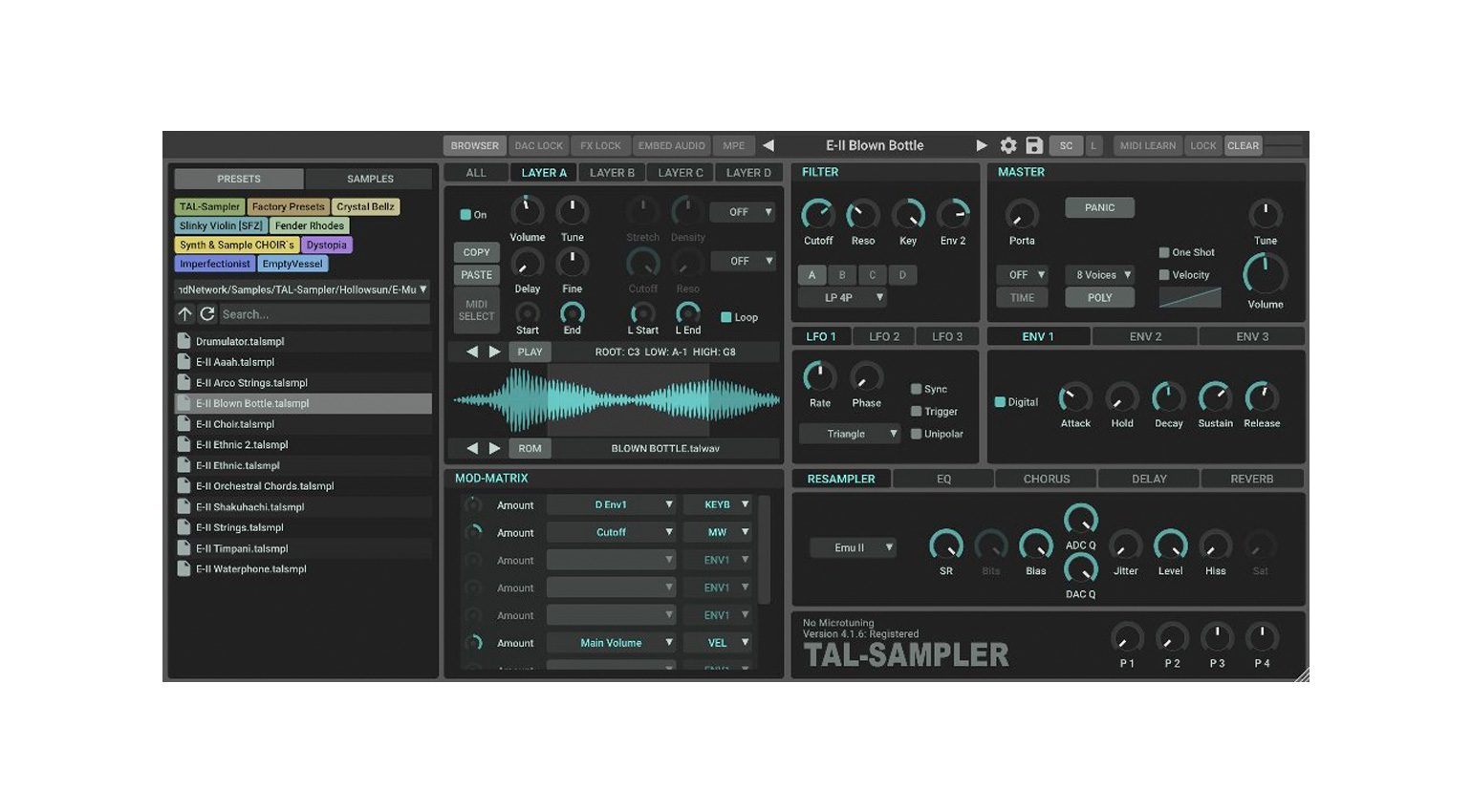Click the P 1 macro knob
The image size is (1472, 812).
point(1127,637)
